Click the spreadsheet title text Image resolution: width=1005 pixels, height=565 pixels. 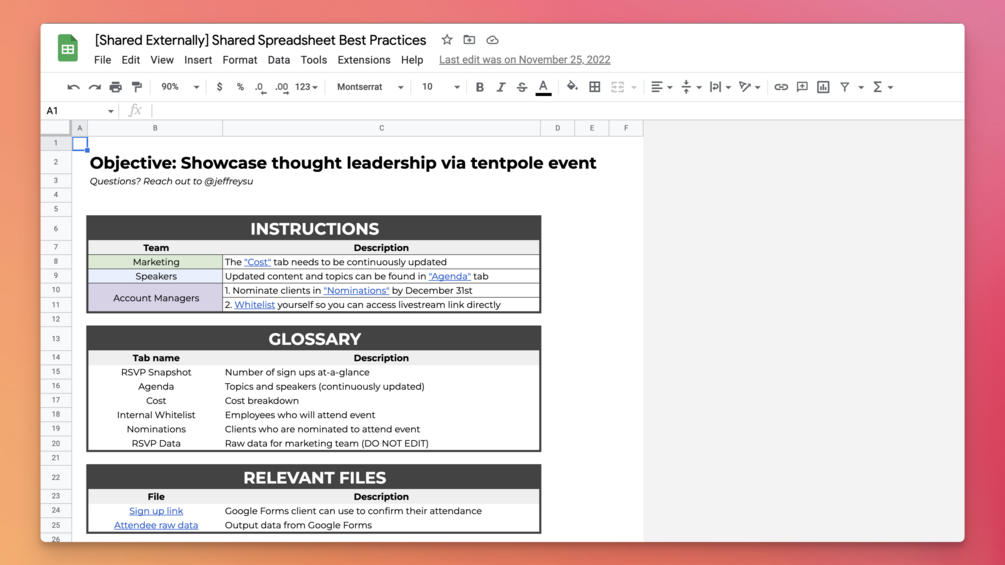(260, 40)
